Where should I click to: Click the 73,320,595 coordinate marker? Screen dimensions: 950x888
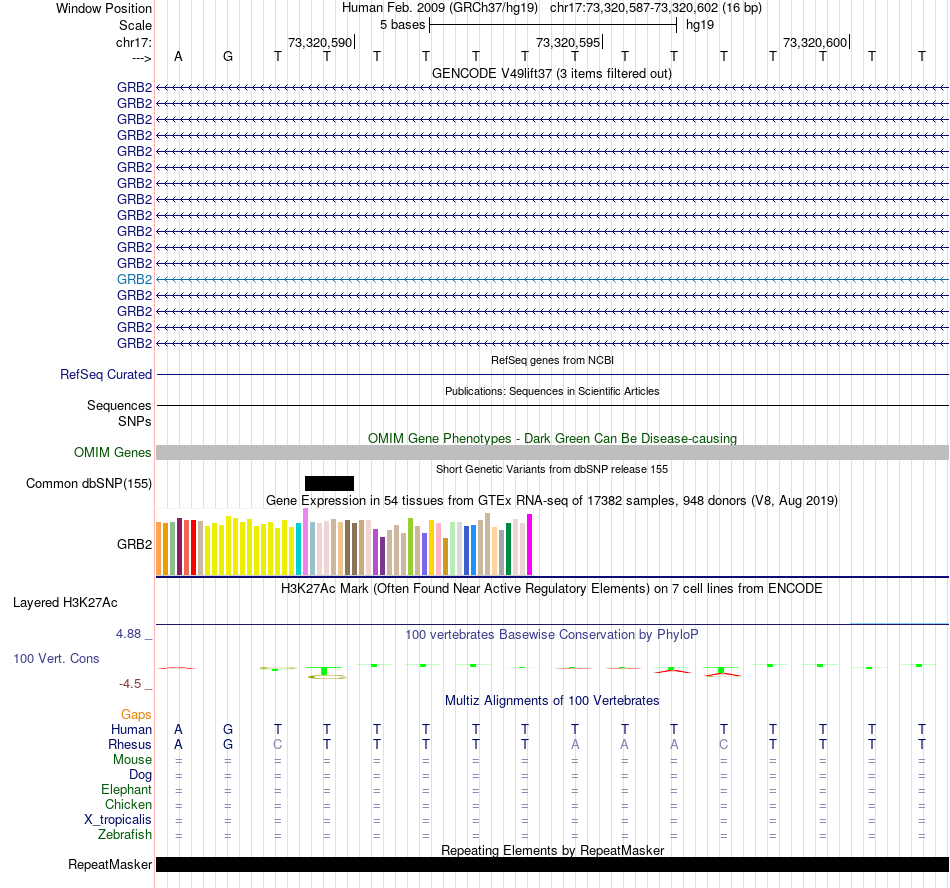[x=568, y=42]
